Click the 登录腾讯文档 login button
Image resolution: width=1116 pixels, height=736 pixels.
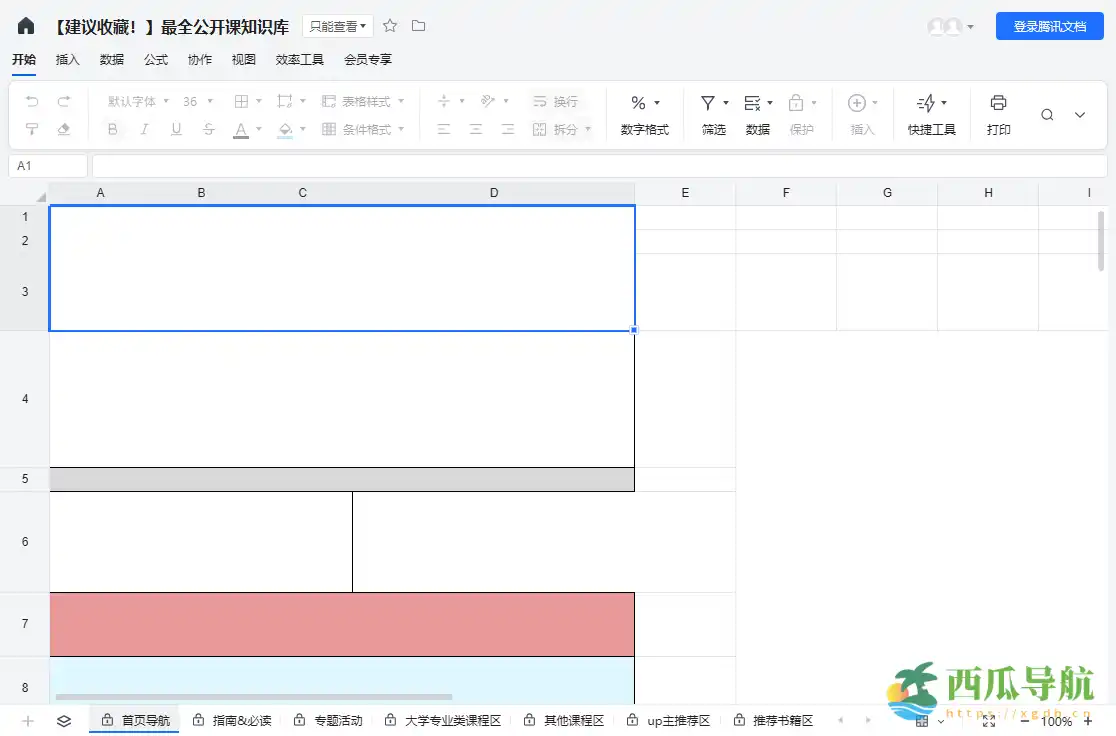point(1049,25)
